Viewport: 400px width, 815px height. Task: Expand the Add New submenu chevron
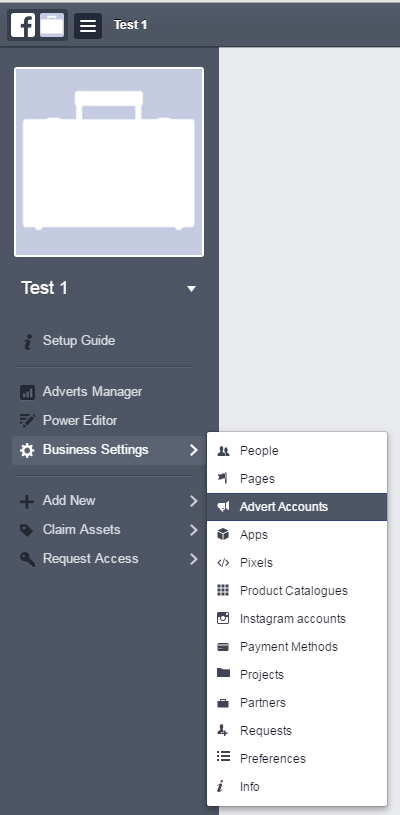pyautogui.click(x=193, y=501)
